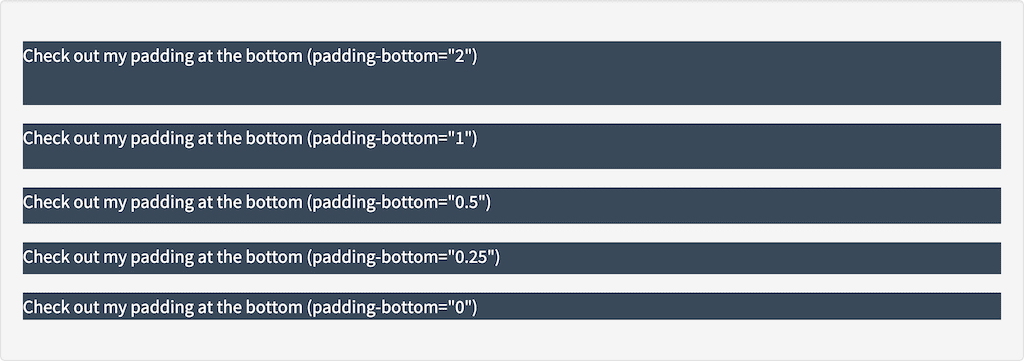Click the padding-bottom="2" dark box

(511, 73)
